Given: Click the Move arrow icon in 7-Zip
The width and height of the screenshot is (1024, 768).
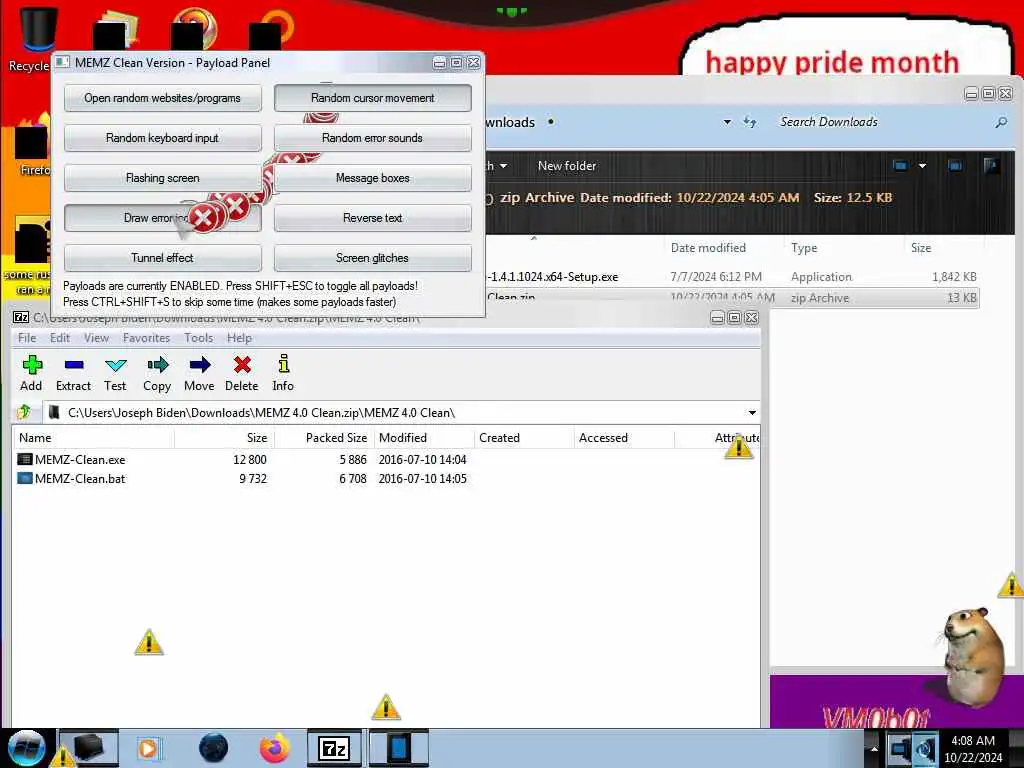Looking at the screenshot, I should pos(199,365).
